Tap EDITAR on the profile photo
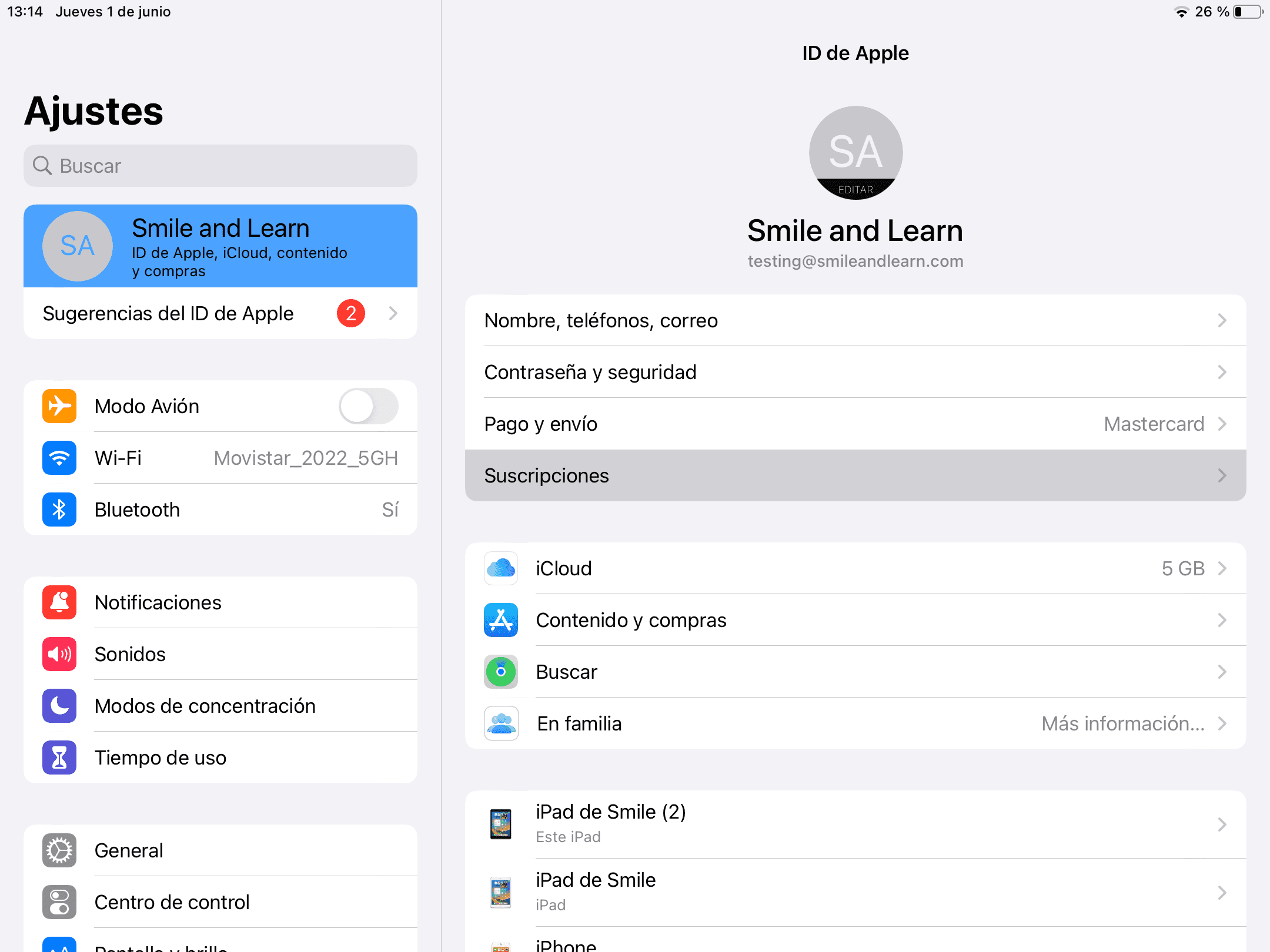 [x=855, y=190]
